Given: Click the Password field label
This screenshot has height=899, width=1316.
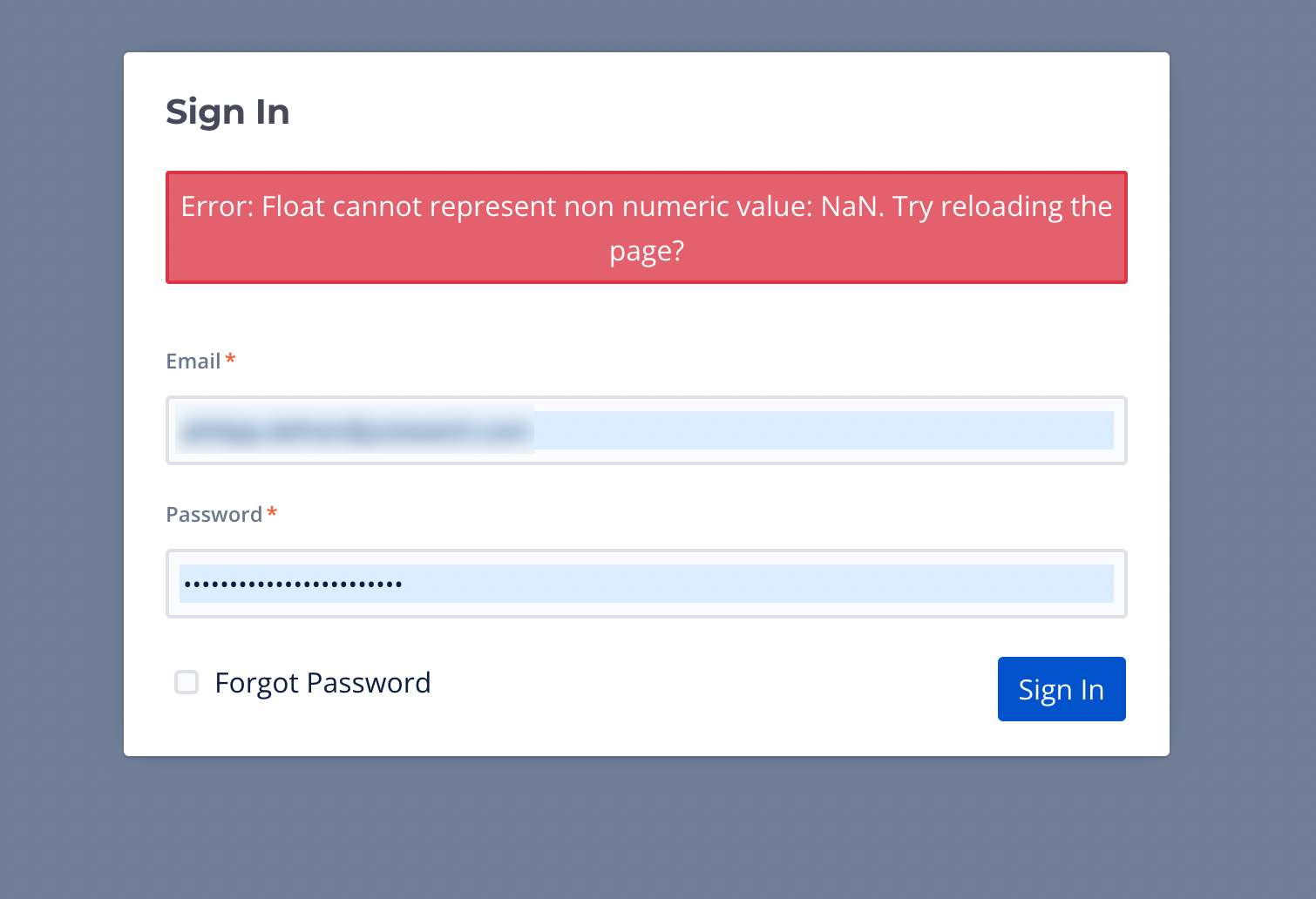Looking at the screenshot, I should click(x=214, y=515).
